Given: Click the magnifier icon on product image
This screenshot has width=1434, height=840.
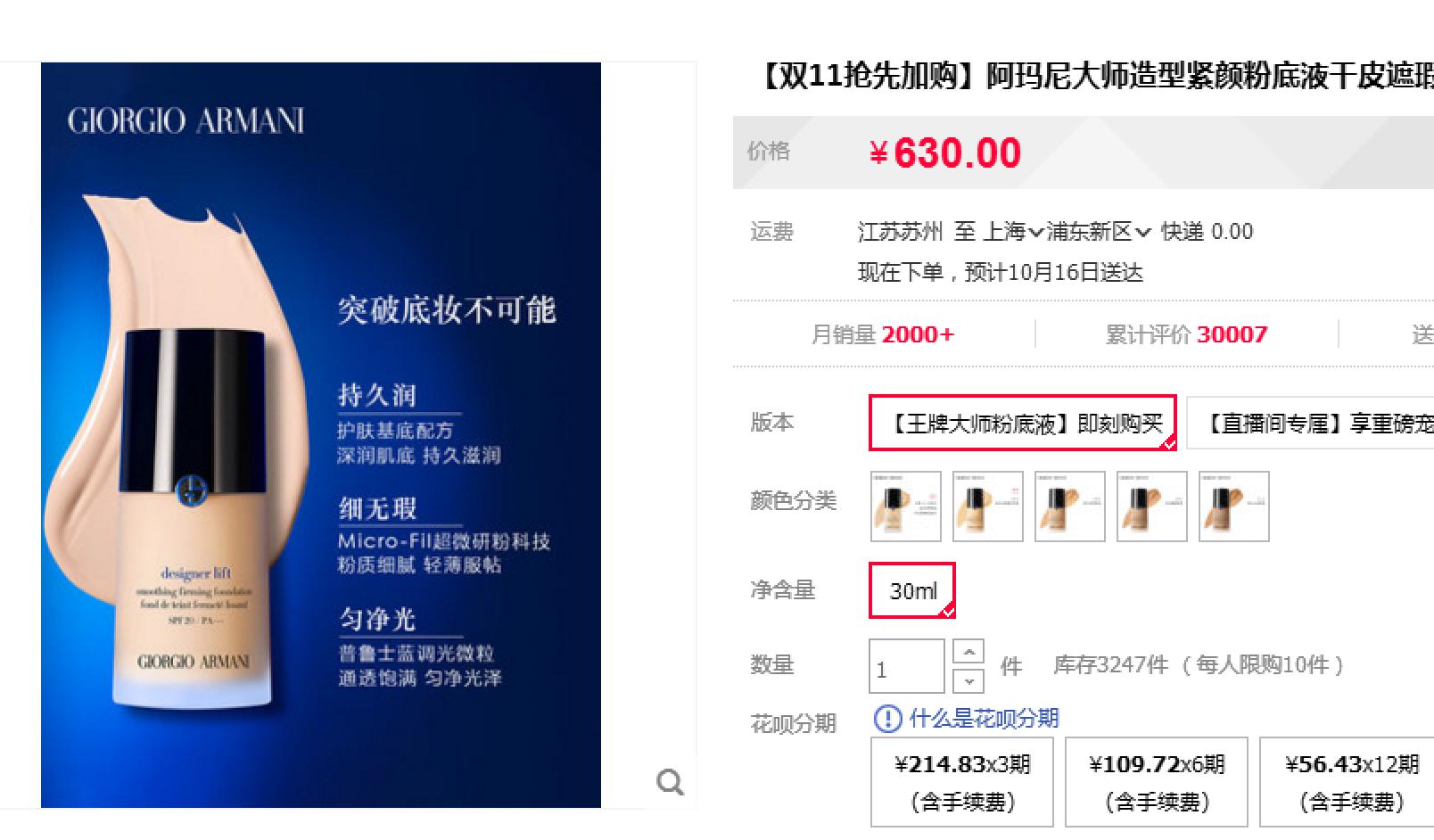Looking at the screenshot, I should (x=670, y=782).
